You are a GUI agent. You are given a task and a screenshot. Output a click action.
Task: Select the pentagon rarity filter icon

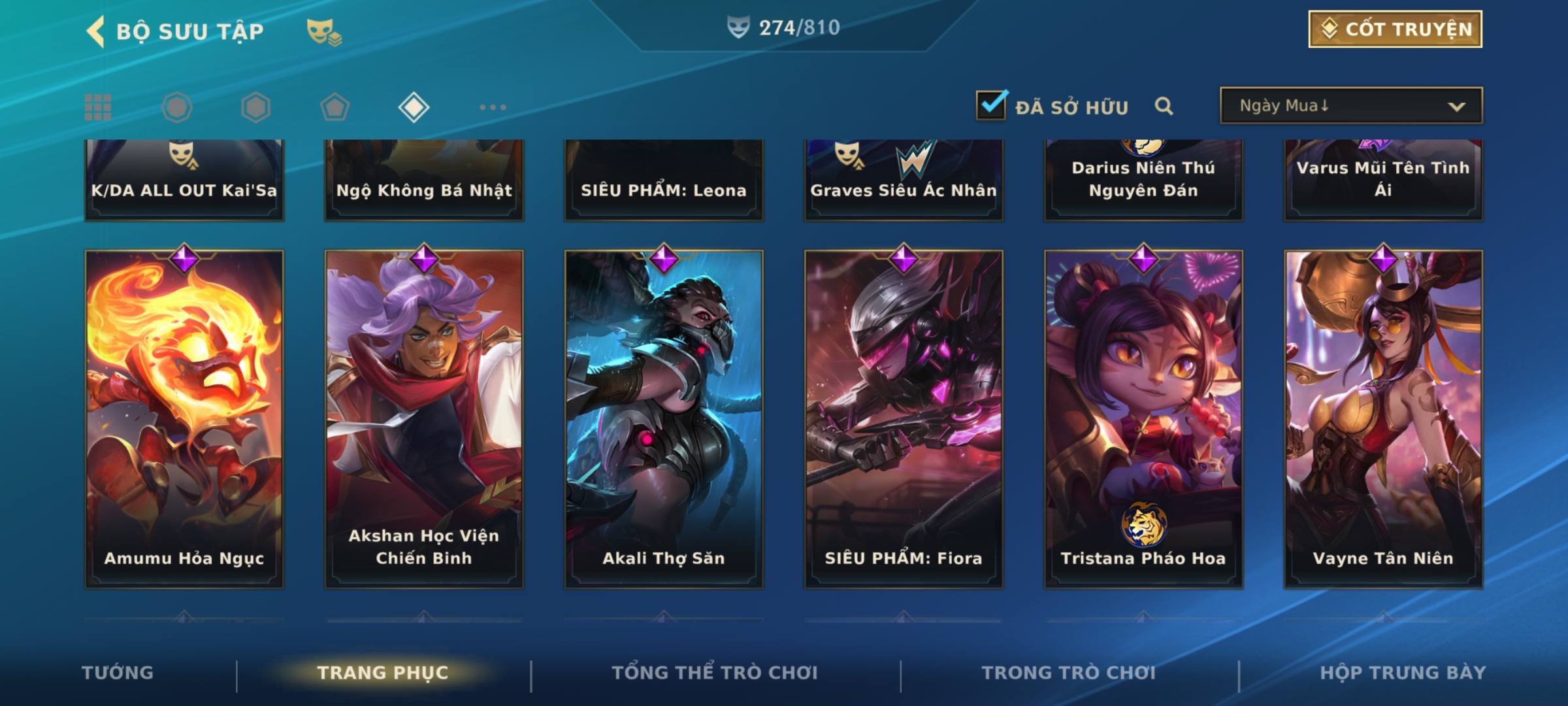click(335, 107)
